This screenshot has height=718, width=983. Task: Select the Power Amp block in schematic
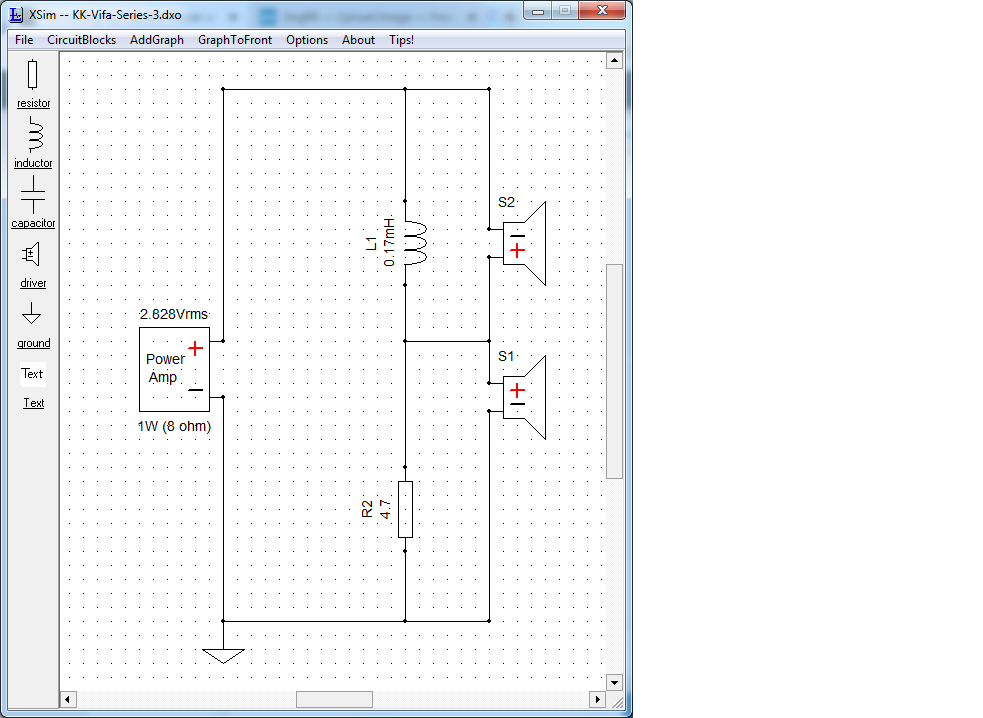174,369
